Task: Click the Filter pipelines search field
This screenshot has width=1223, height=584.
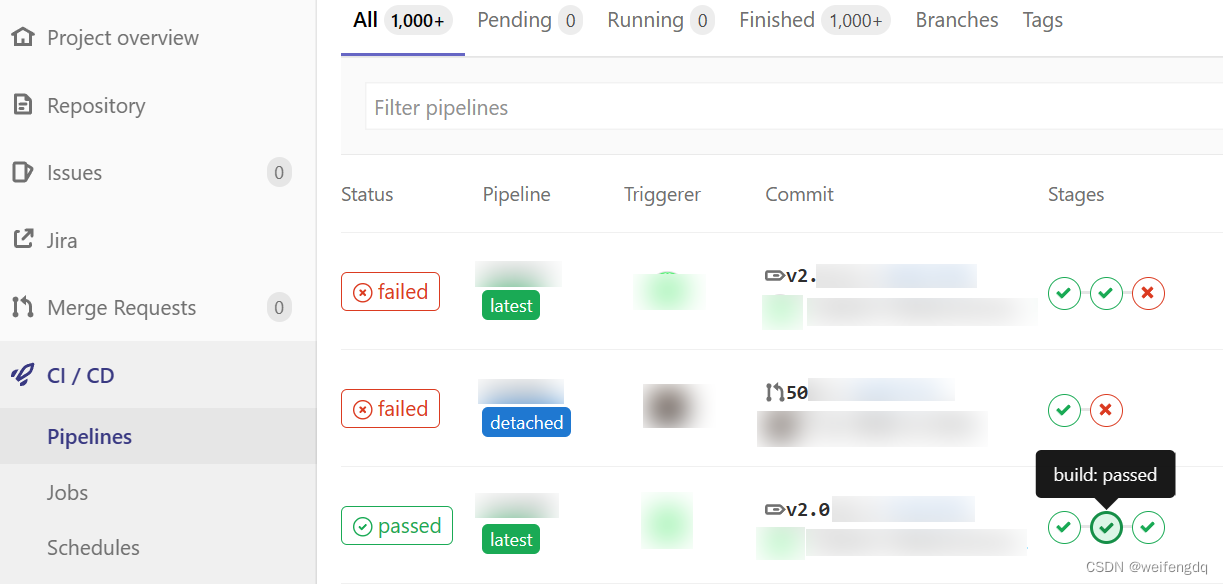Action: click(x=700, y=107)
